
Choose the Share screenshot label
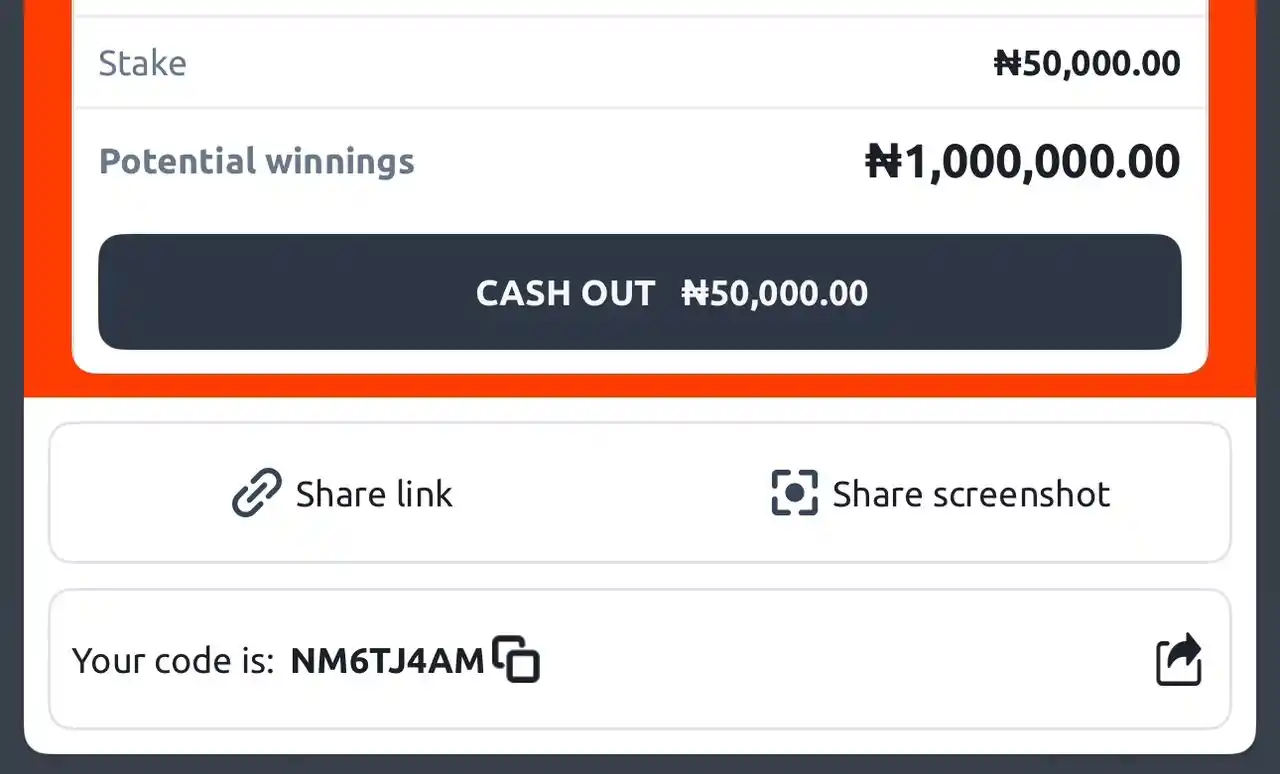(971, 494)
